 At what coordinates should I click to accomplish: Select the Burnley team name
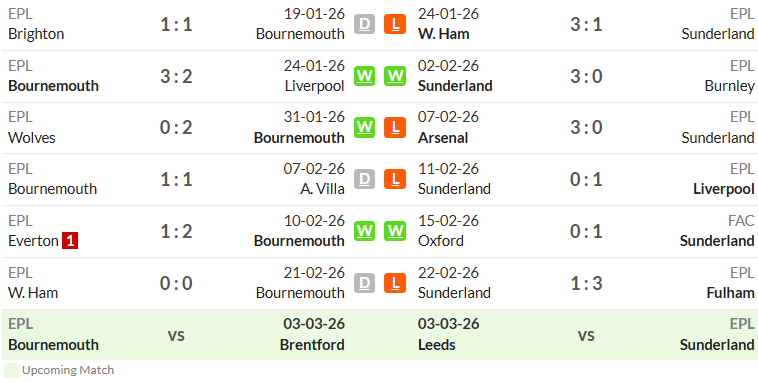(x=729, y=86)
